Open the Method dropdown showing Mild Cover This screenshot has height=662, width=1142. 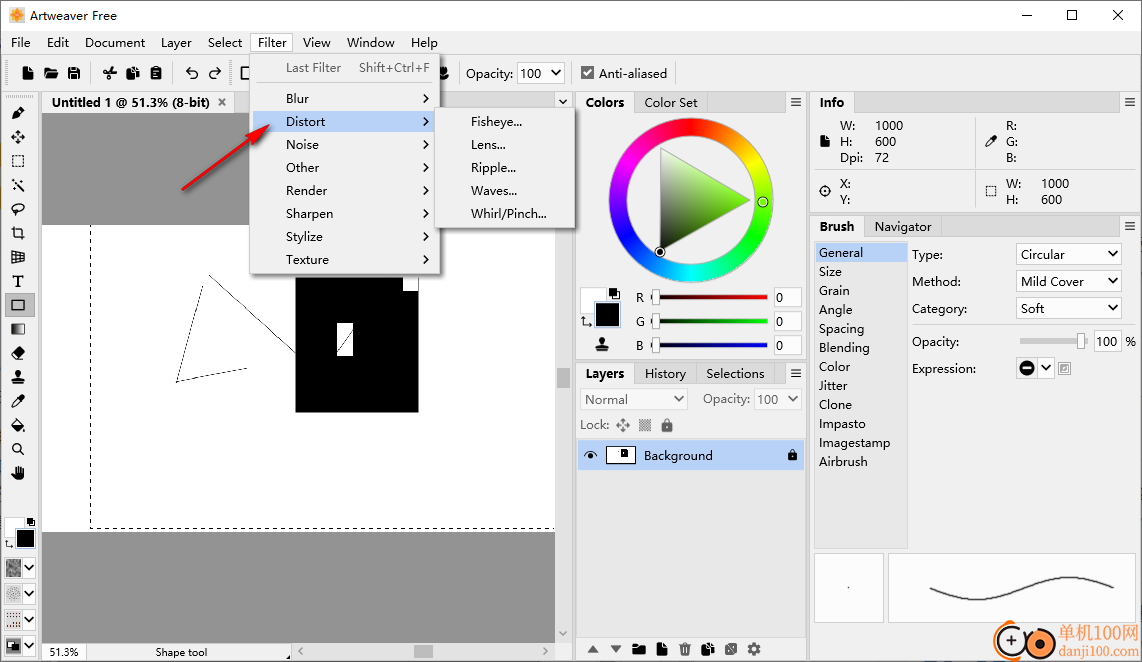[1068, 281]
